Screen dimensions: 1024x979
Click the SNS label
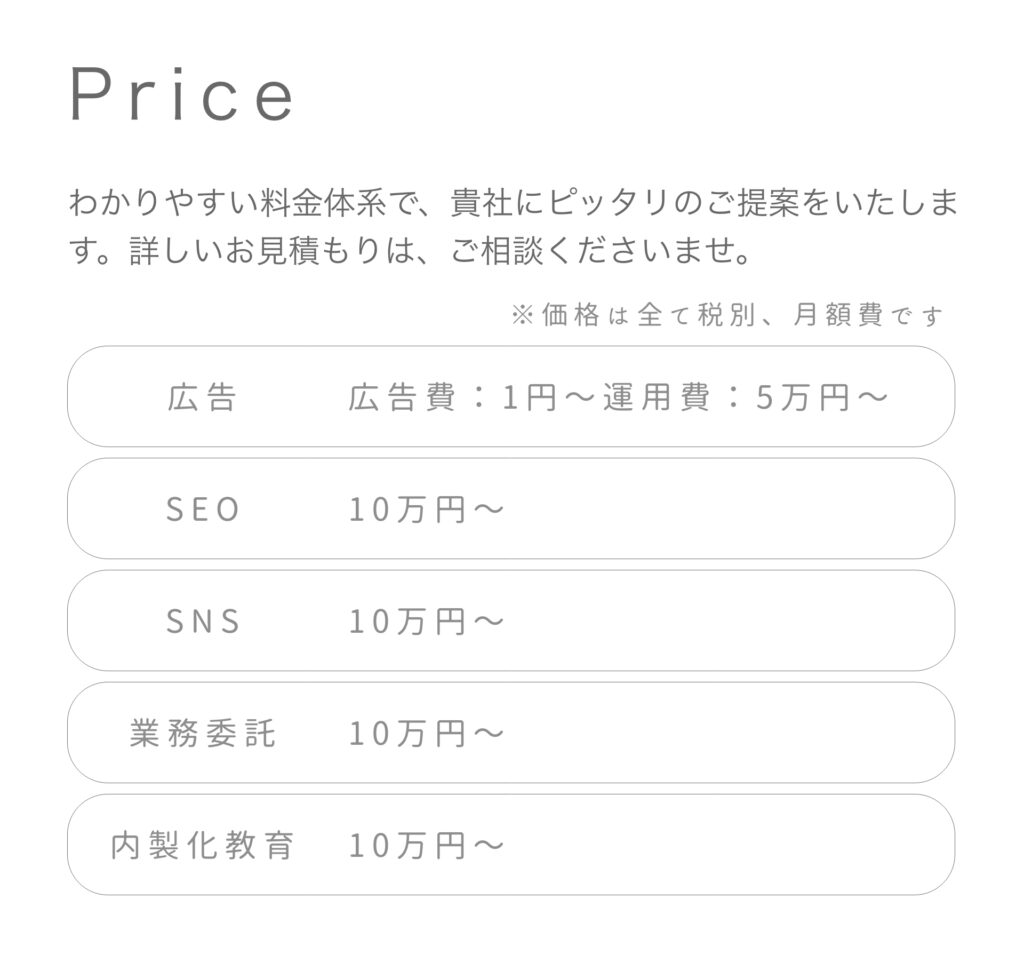click(202, 621)
